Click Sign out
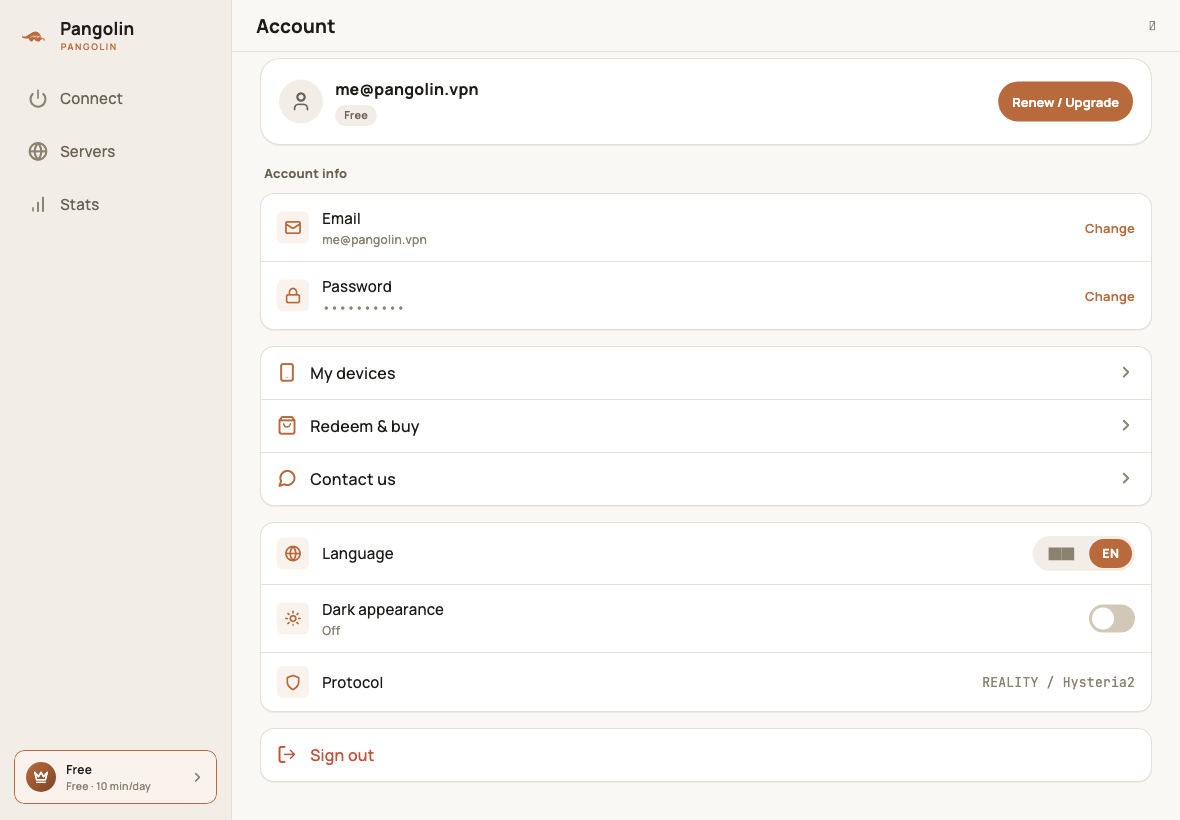Screen dimensions: 1180x820 click(x=706, y=755)
